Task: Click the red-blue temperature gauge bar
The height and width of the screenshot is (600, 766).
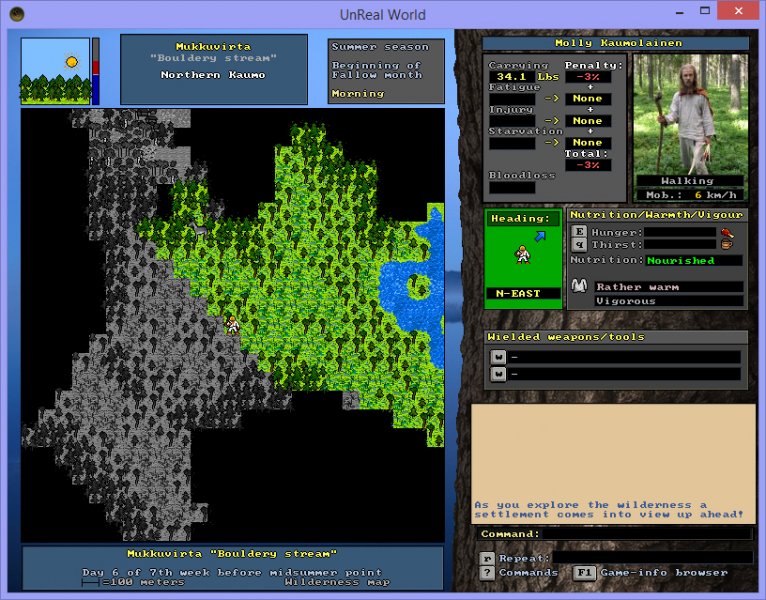Action: click(96, 71)
